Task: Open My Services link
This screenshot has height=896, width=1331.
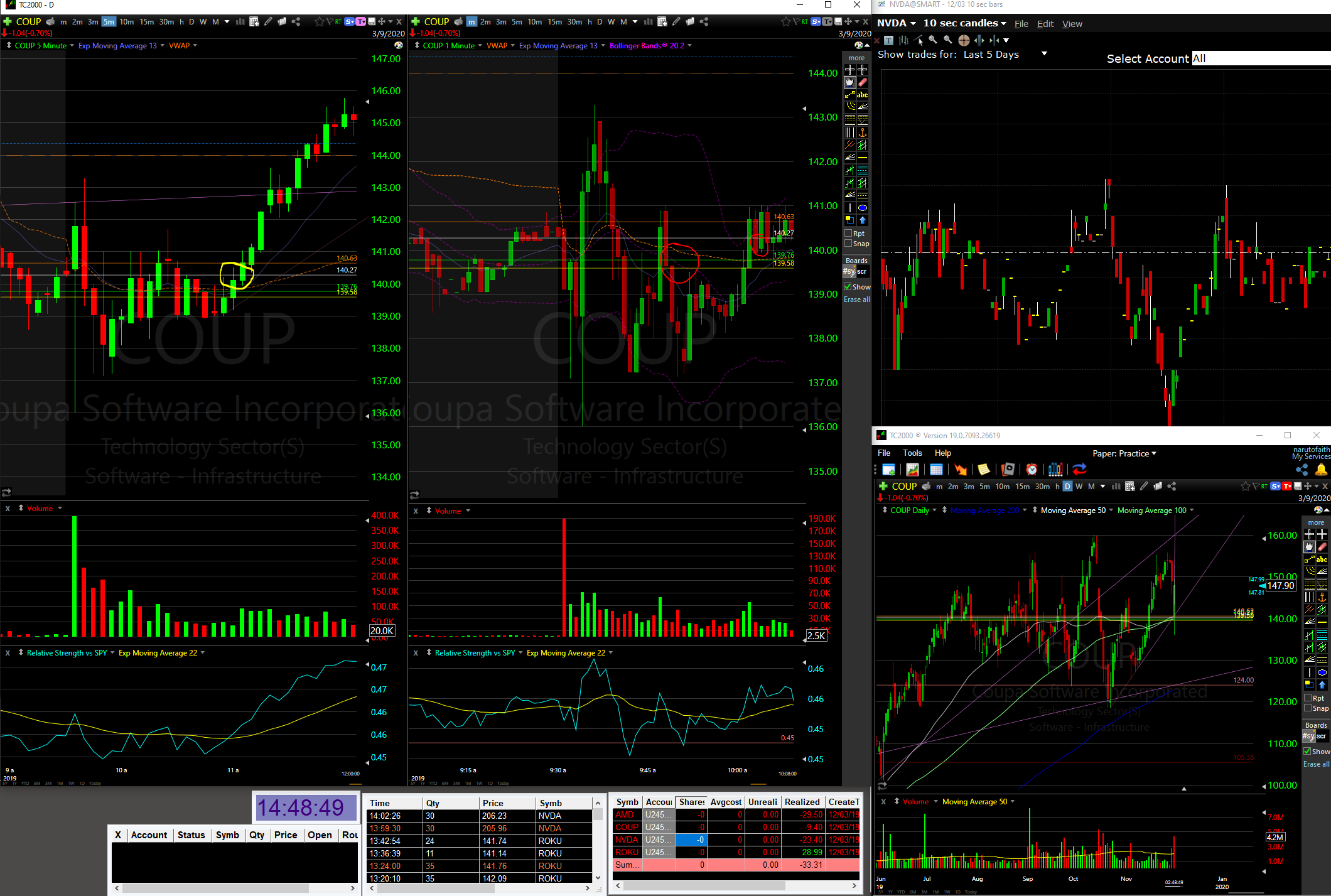Action: coord(1311,456)
